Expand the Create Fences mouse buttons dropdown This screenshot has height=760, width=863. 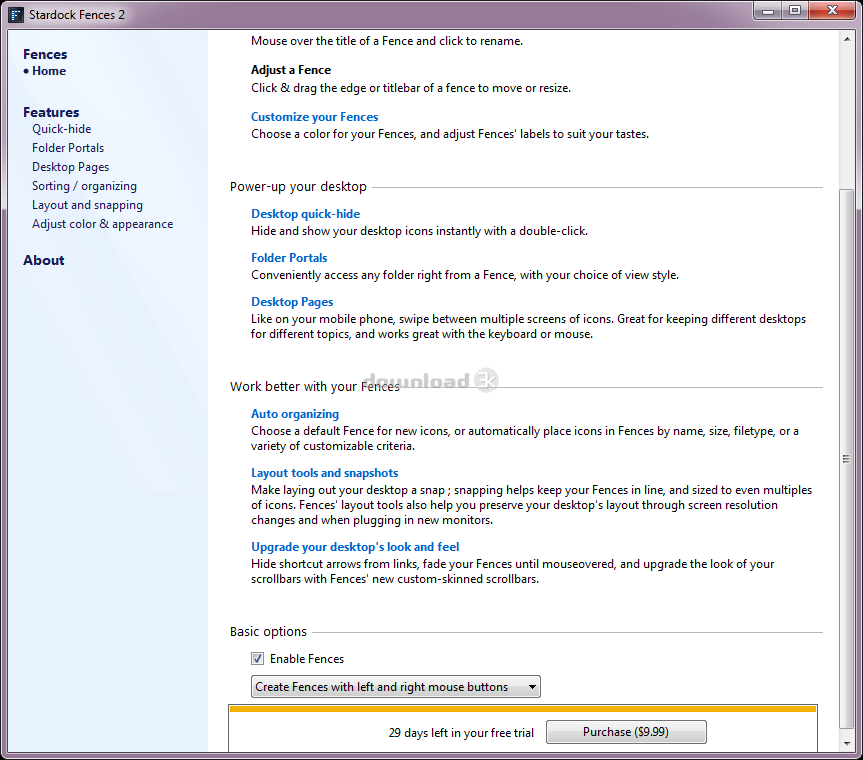(x=396, y=687)
